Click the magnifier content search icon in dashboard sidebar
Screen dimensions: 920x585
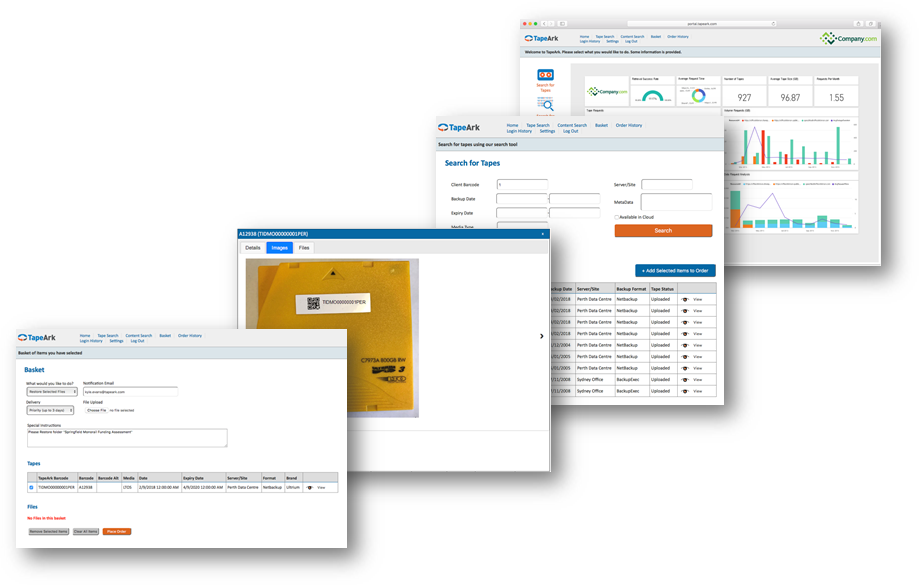(x=546, y=105)
